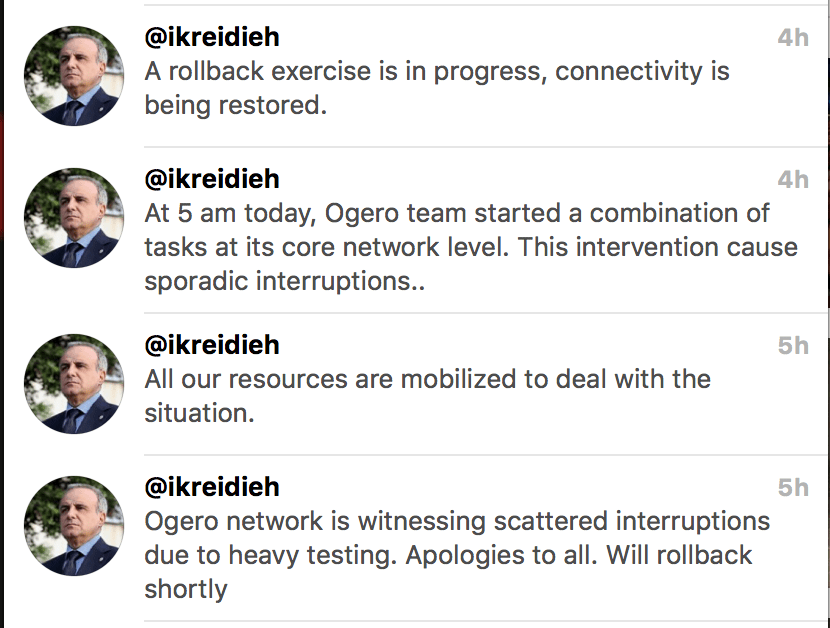Open profile photo on the 5 am tweet

tap(72, 217)
